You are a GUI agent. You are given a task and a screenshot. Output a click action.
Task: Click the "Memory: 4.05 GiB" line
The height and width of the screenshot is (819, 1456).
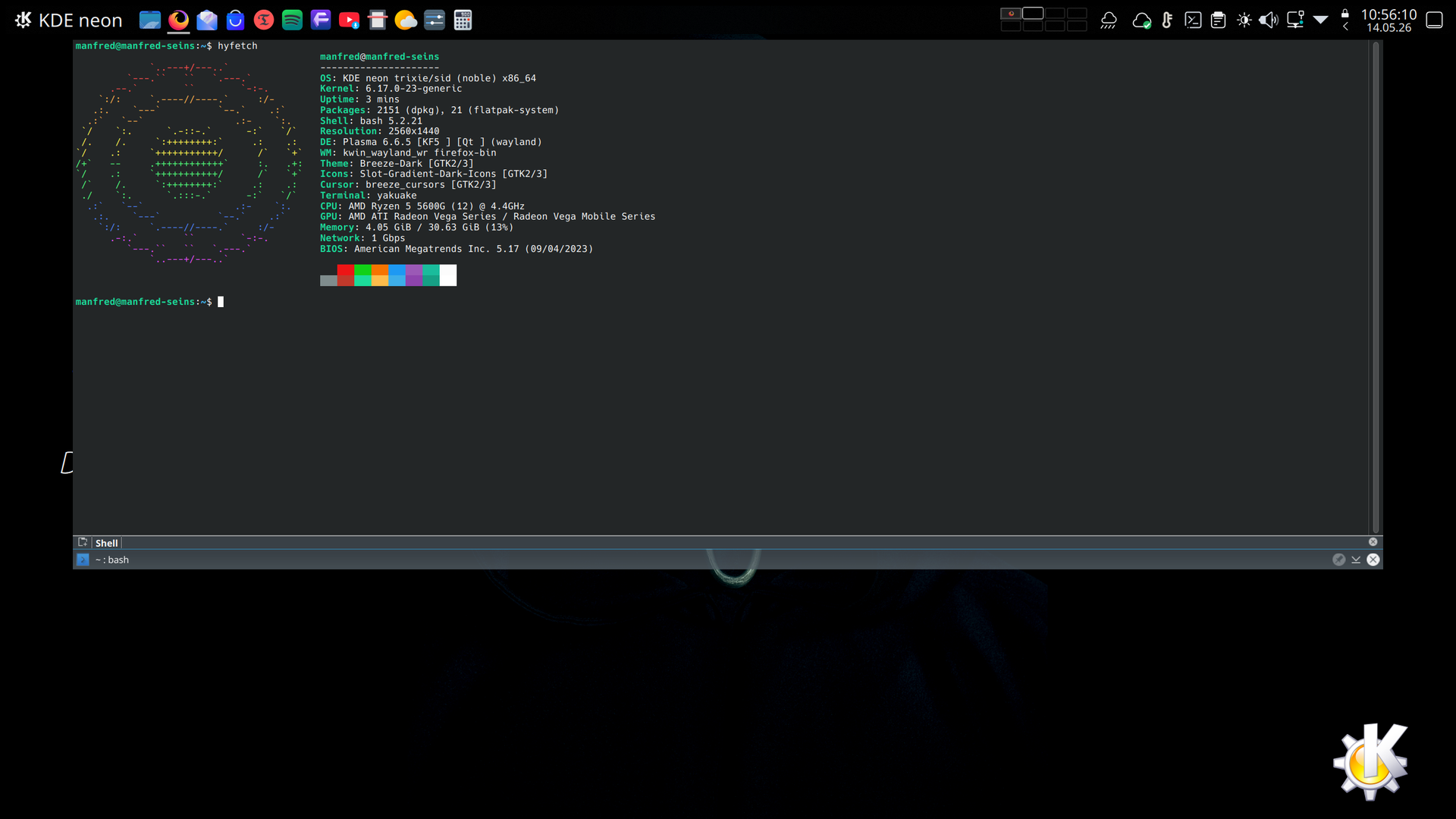click(x=416, y=227)
